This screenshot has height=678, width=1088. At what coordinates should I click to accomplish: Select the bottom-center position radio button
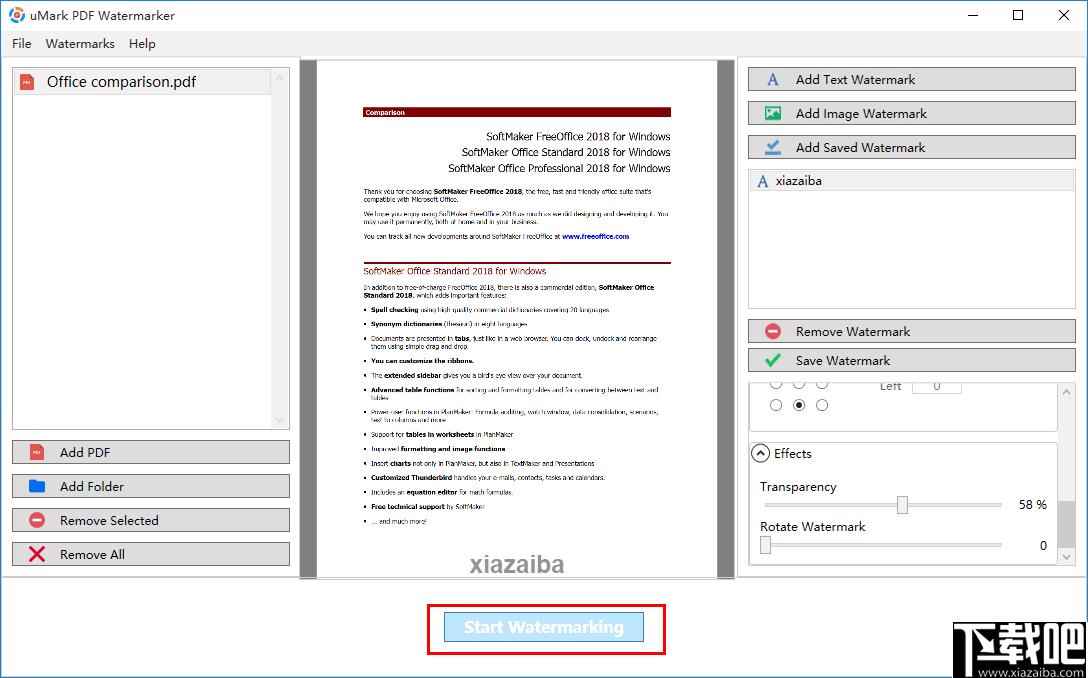tap(799, 405)
